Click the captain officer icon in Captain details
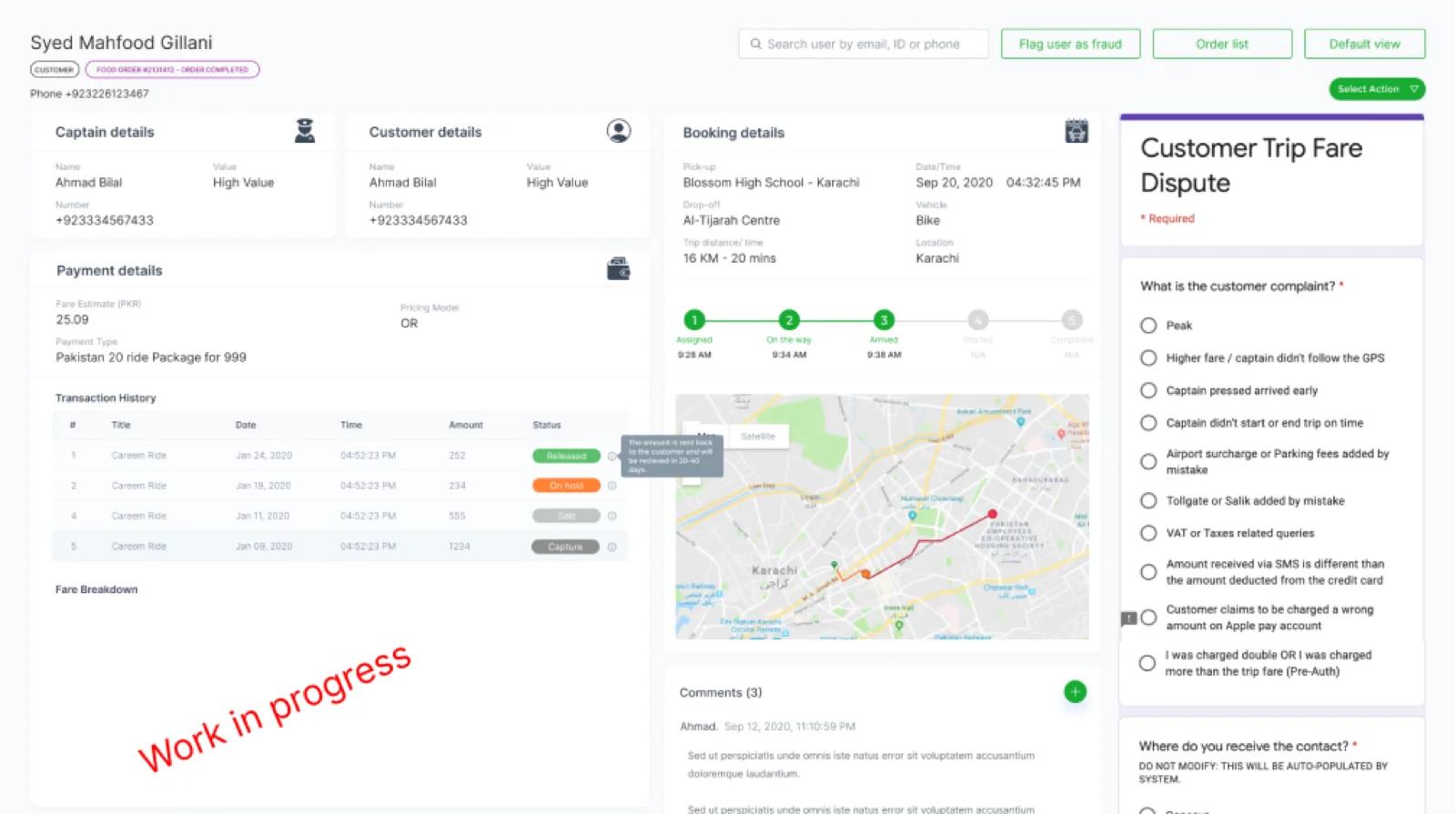The height and width of the screenshot is (814, 1456). point(305,131)
